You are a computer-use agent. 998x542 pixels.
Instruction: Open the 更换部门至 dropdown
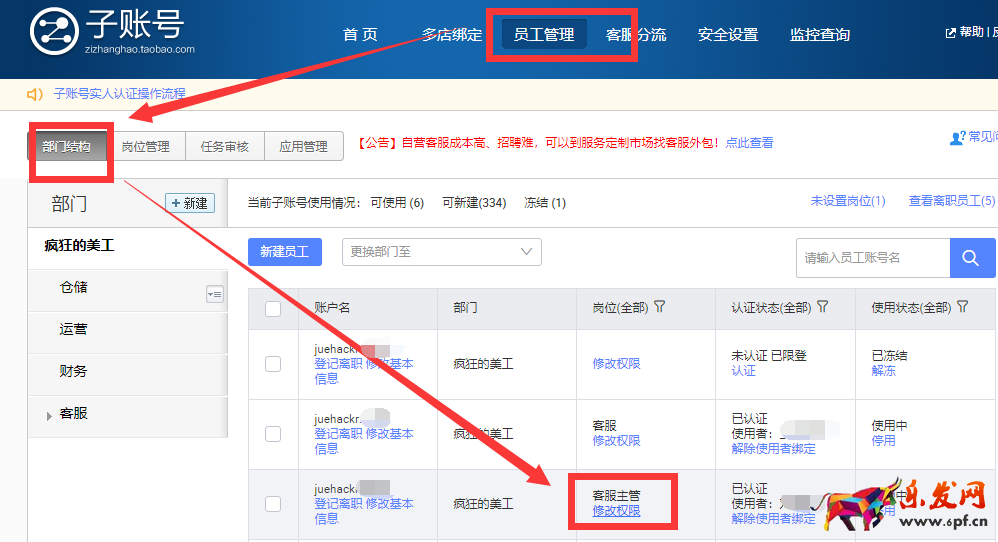click(442, 252)
